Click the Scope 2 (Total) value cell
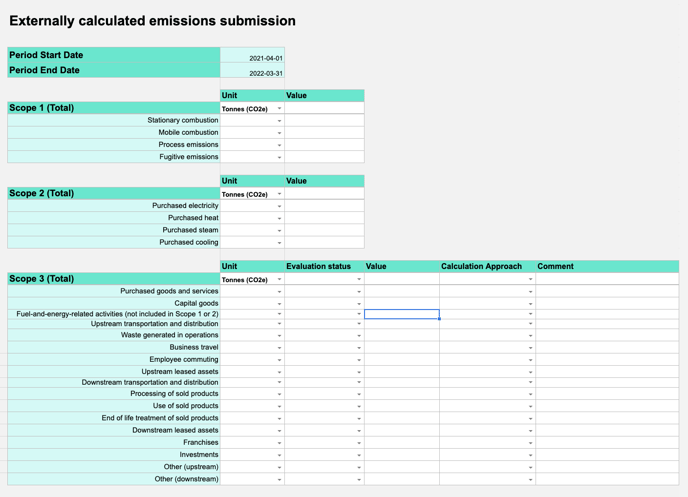 click(x=324, y=193)
